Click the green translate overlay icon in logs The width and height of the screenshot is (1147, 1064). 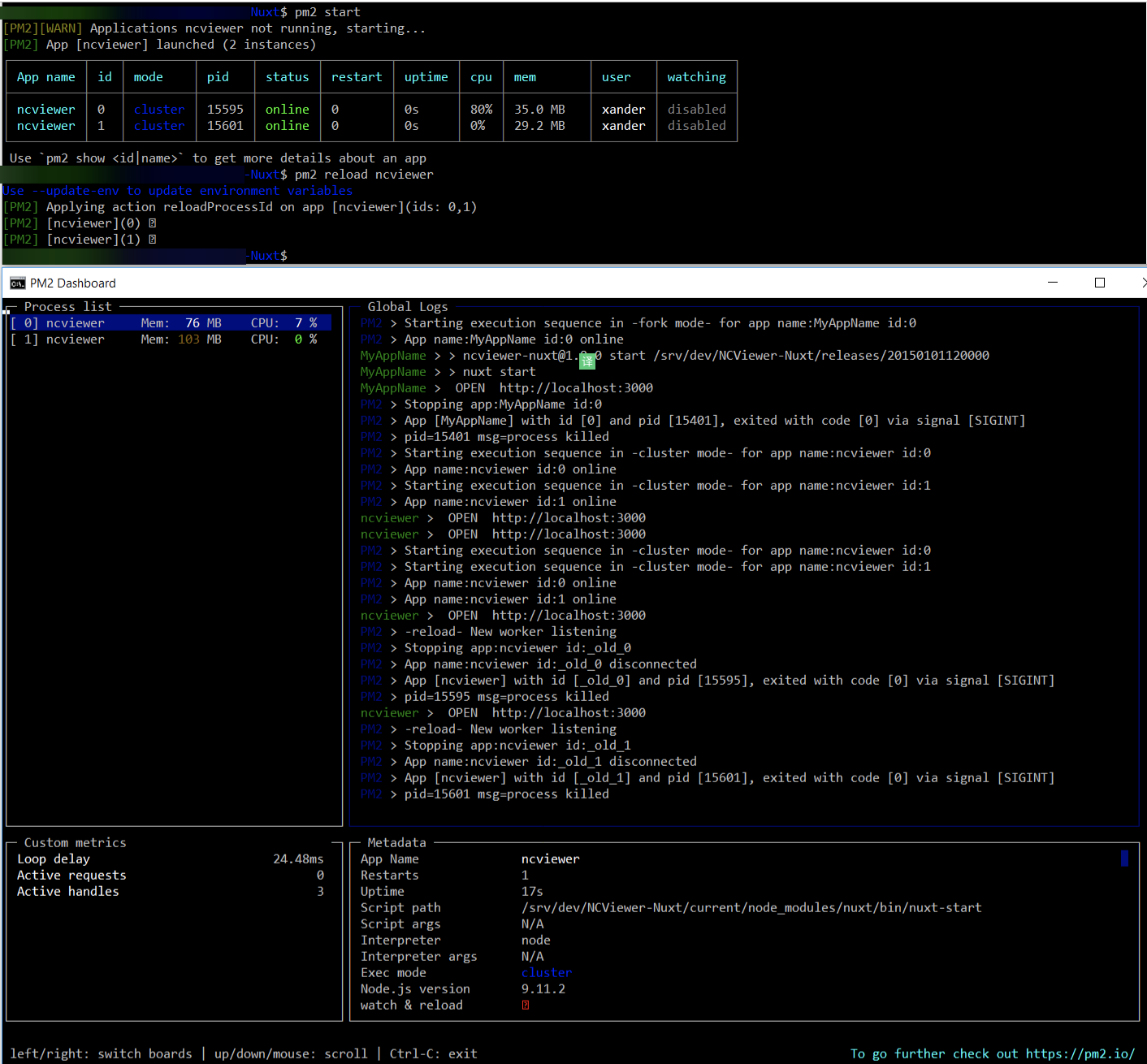pyautogui.click(x=587, y=360)
